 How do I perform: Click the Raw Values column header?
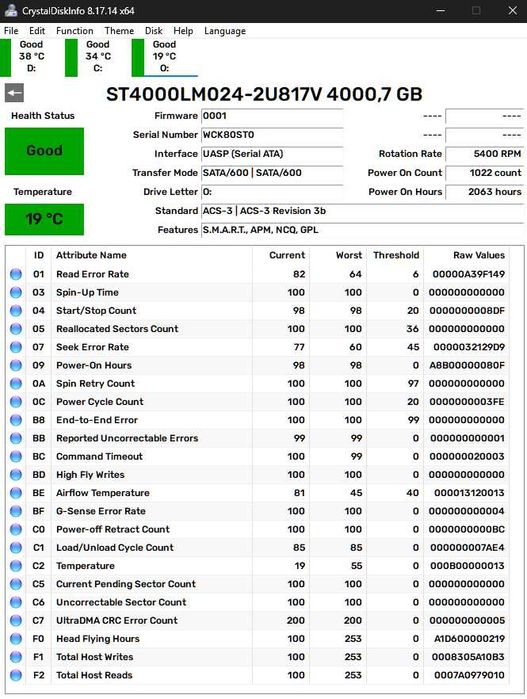(x=479, y=255)
